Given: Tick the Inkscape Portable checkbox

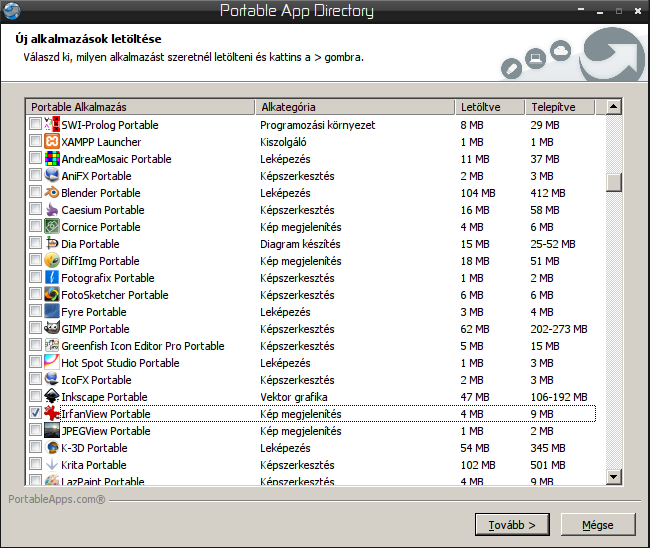Looking at the screenshot, I should pos(36,396).
